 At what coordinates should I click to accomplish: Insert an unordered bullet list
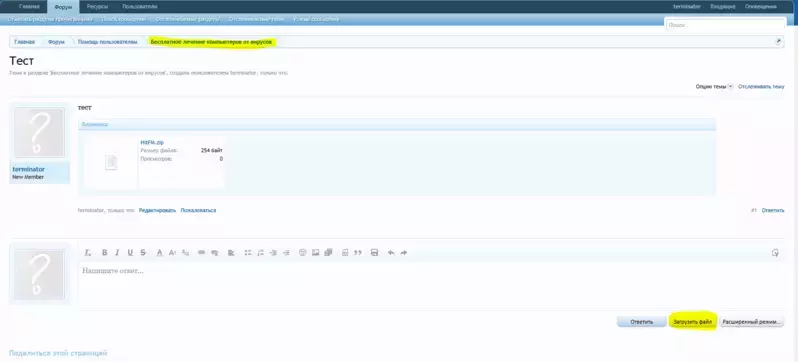248,253
